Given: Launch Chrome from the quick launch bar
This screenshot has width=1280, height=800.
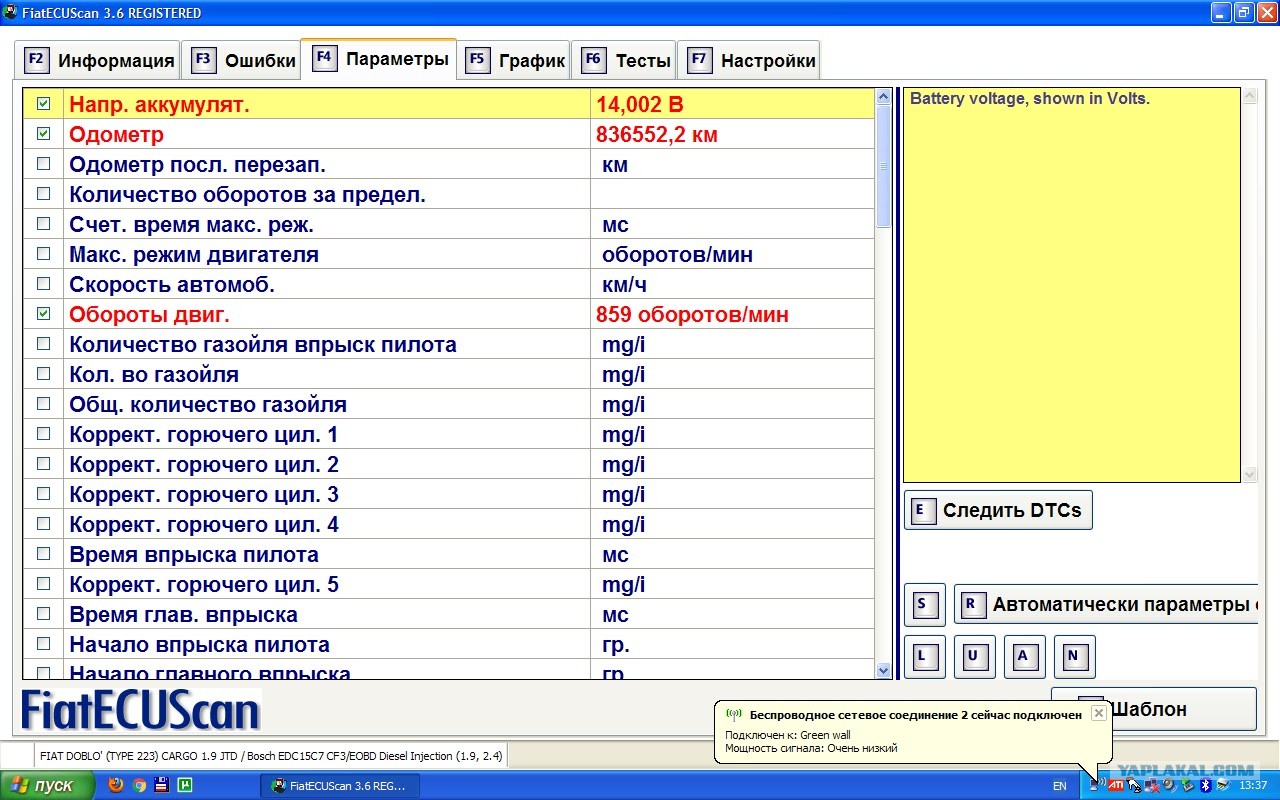Looking at the screenshot, I should pyautogui.click(x=139, y=785).
